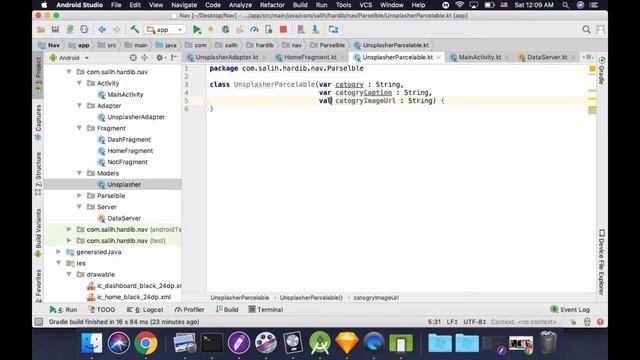Hide the Project panel with the hide icon
640x360 pixels.
(174, 58)
